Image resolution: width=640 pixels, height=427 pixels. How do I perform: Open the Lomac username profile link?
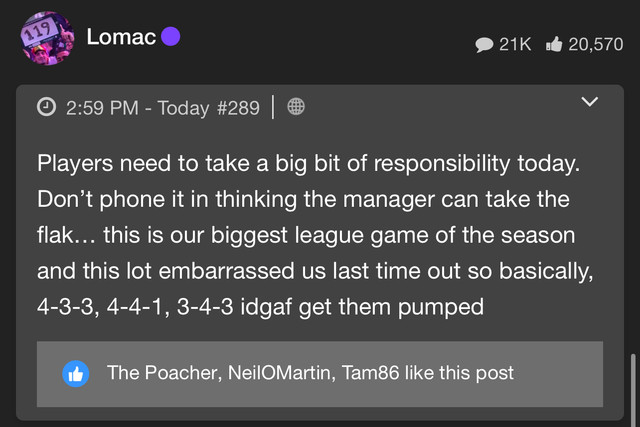pyautogui.click(x=121, y=37)
